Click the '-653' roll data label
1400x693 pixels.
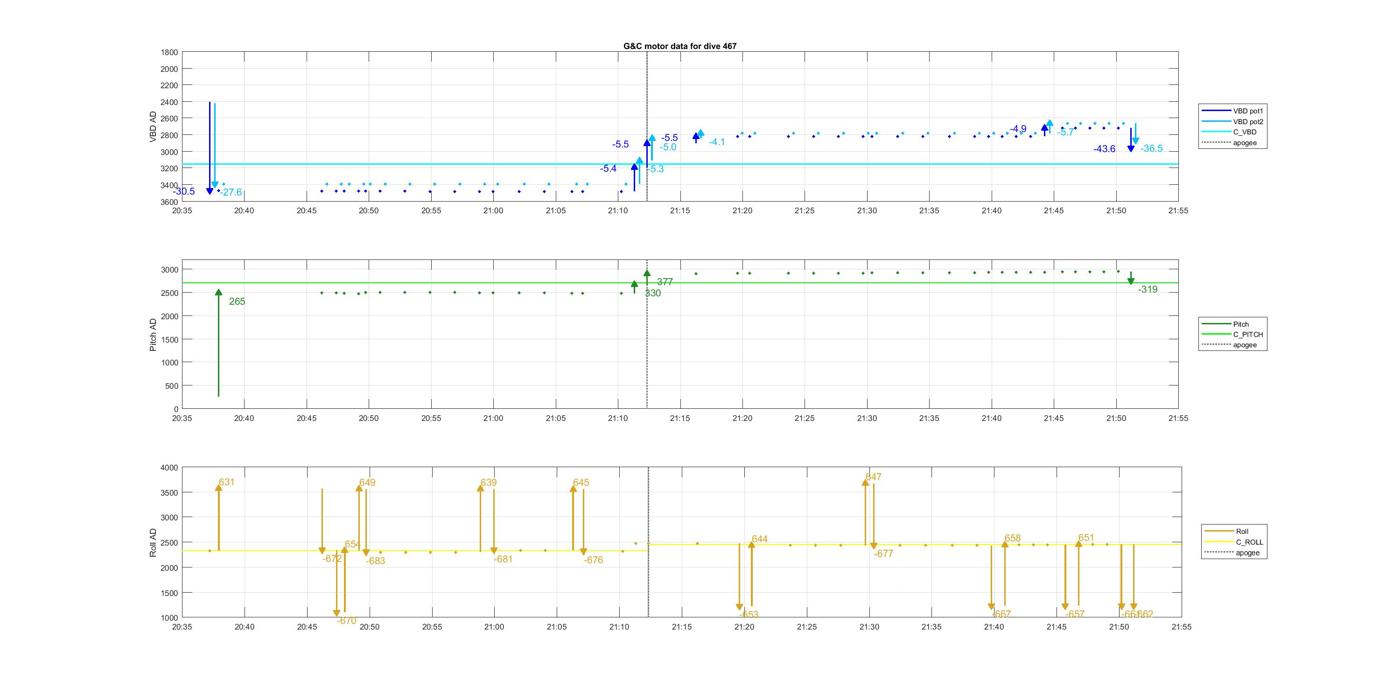coord(749,615)
